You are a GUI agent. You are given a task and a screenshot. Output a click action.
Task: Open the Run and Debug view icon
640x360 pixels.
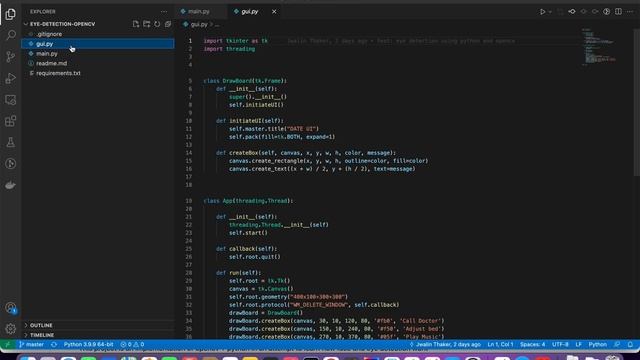[x=11, y=78]
